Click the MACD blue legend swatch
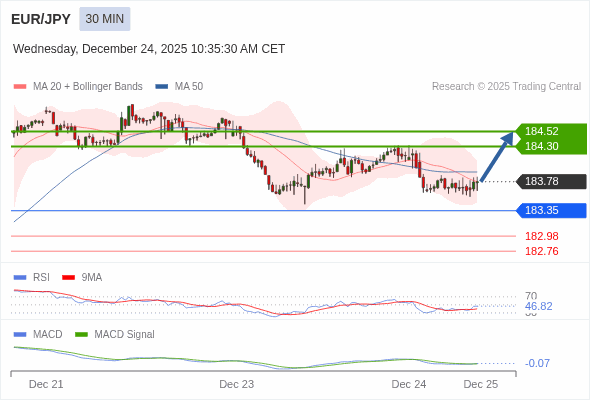 [20, 335]
